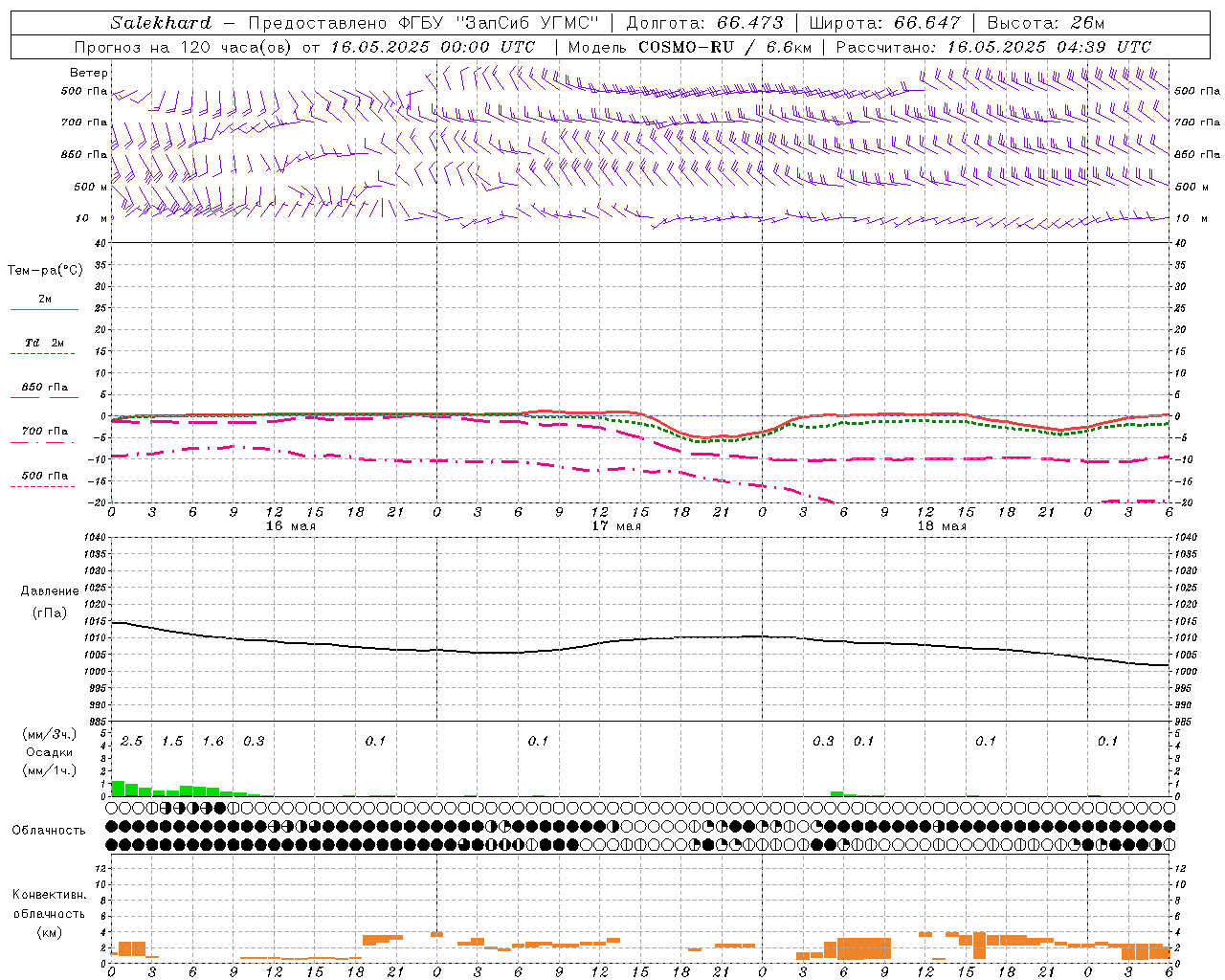Click the "1.6" precipitation amount
This screenshot has width=1225, height=980.
212,742
